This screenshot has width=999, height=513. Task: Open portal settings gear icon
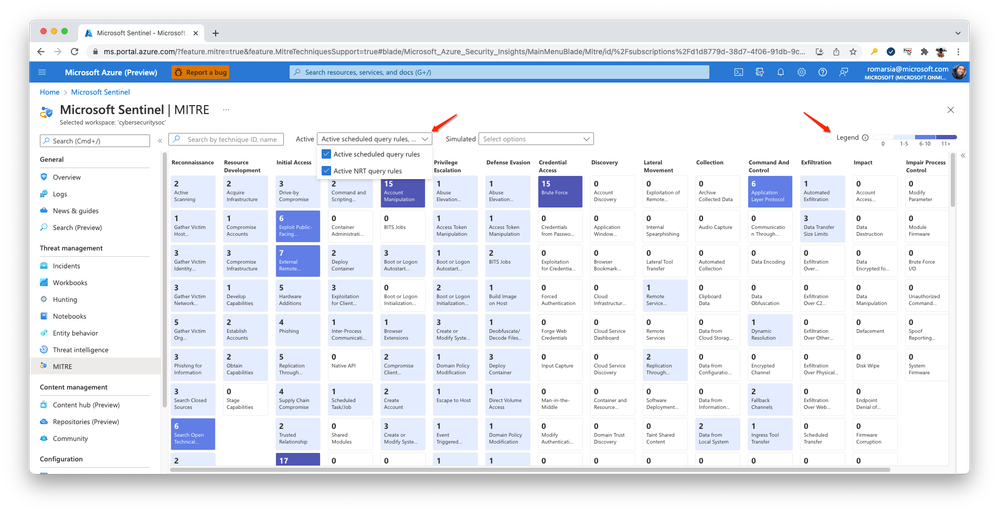pos(801,73)
